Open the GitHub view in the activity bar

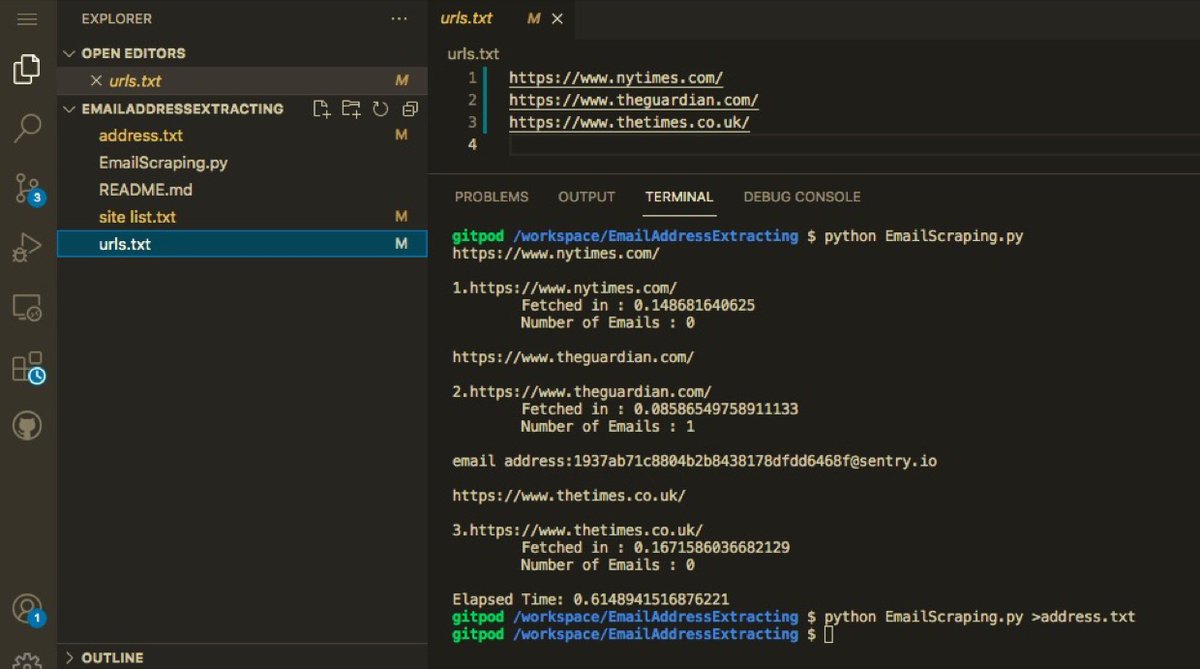coord(27,428)
